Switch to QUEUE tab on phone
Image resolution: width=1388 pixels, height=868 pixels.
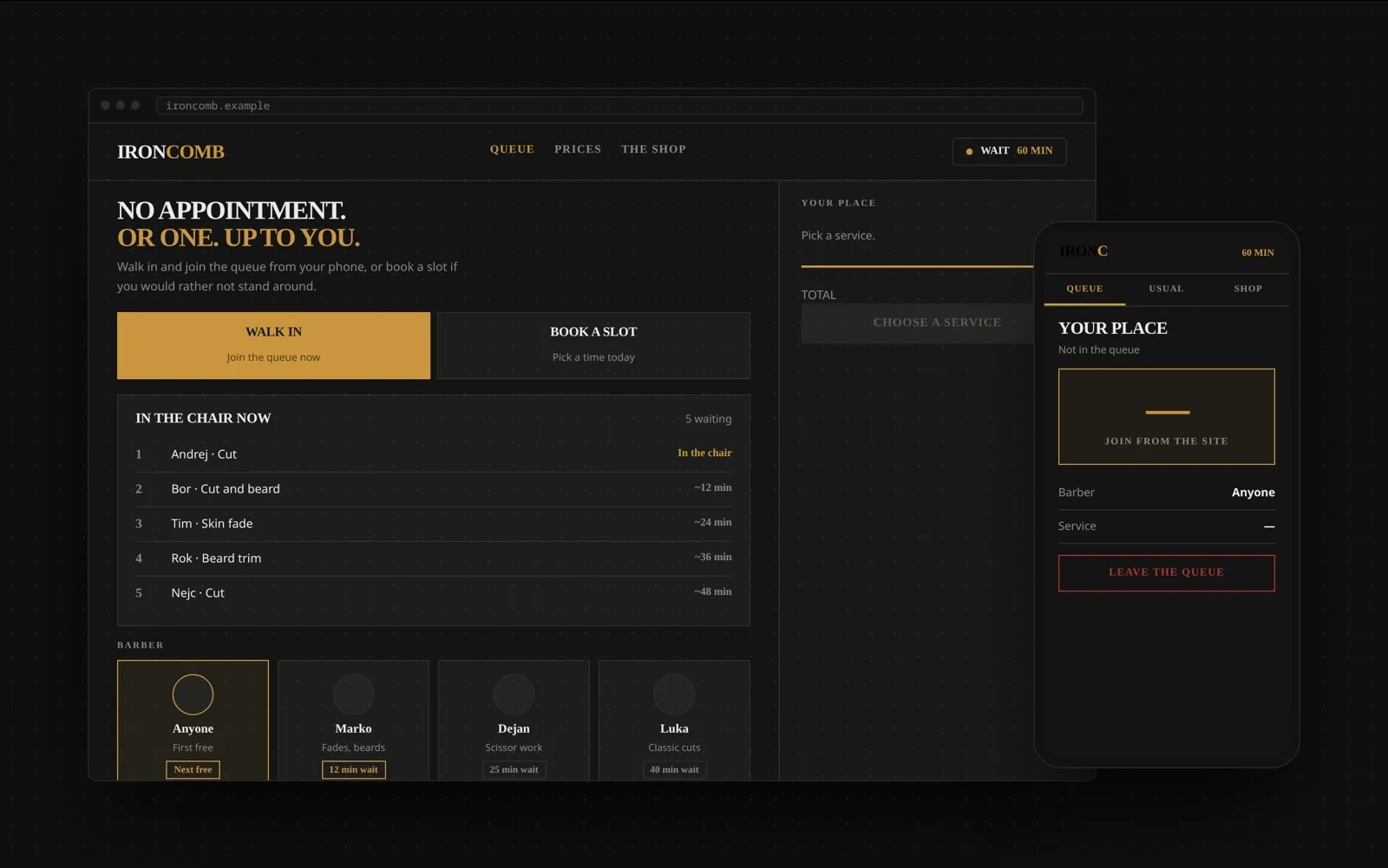point(1084,289)
